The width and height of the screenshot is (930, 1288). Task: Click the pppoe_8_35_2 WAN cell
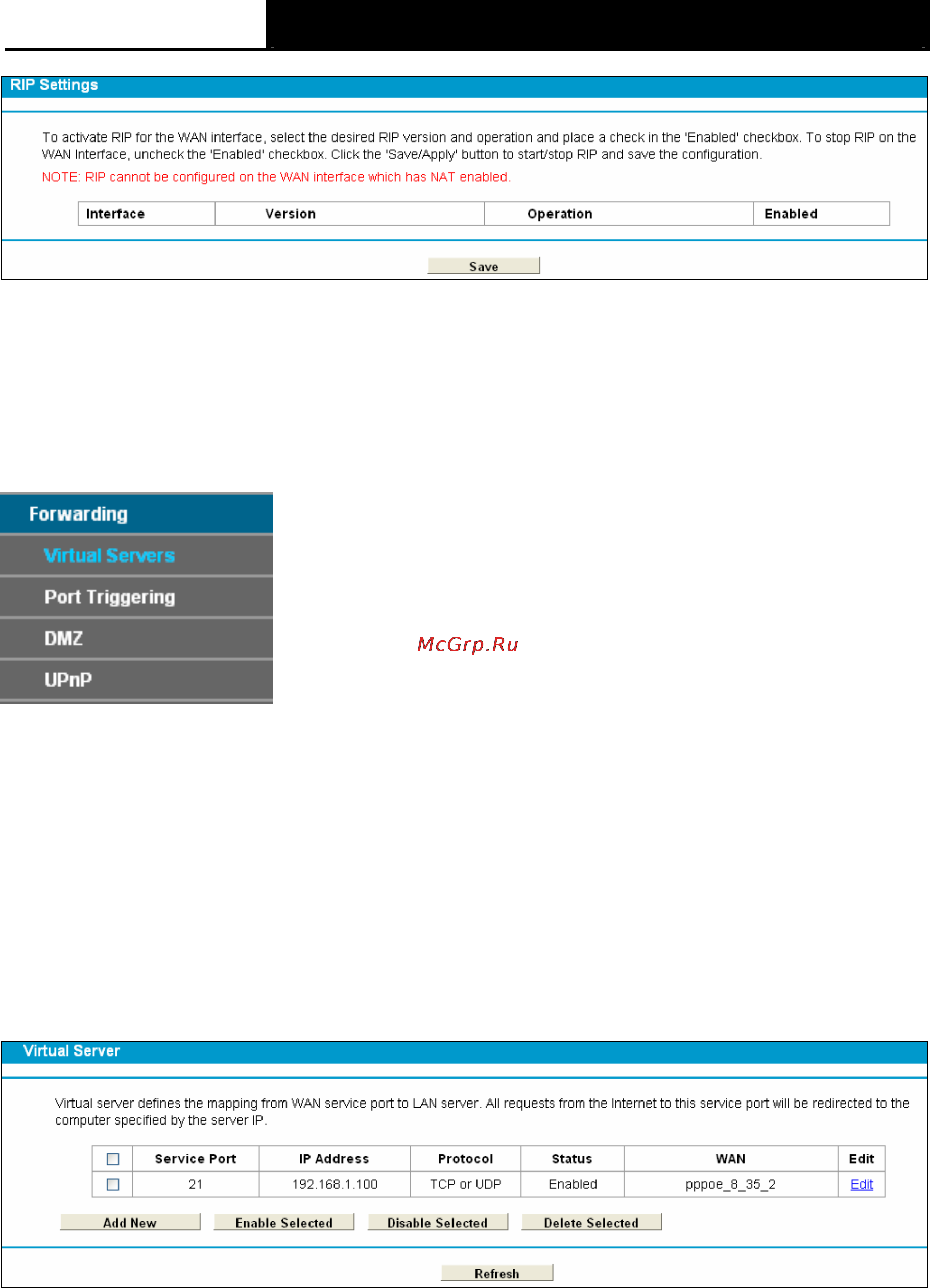click(x=731, y=1185)
